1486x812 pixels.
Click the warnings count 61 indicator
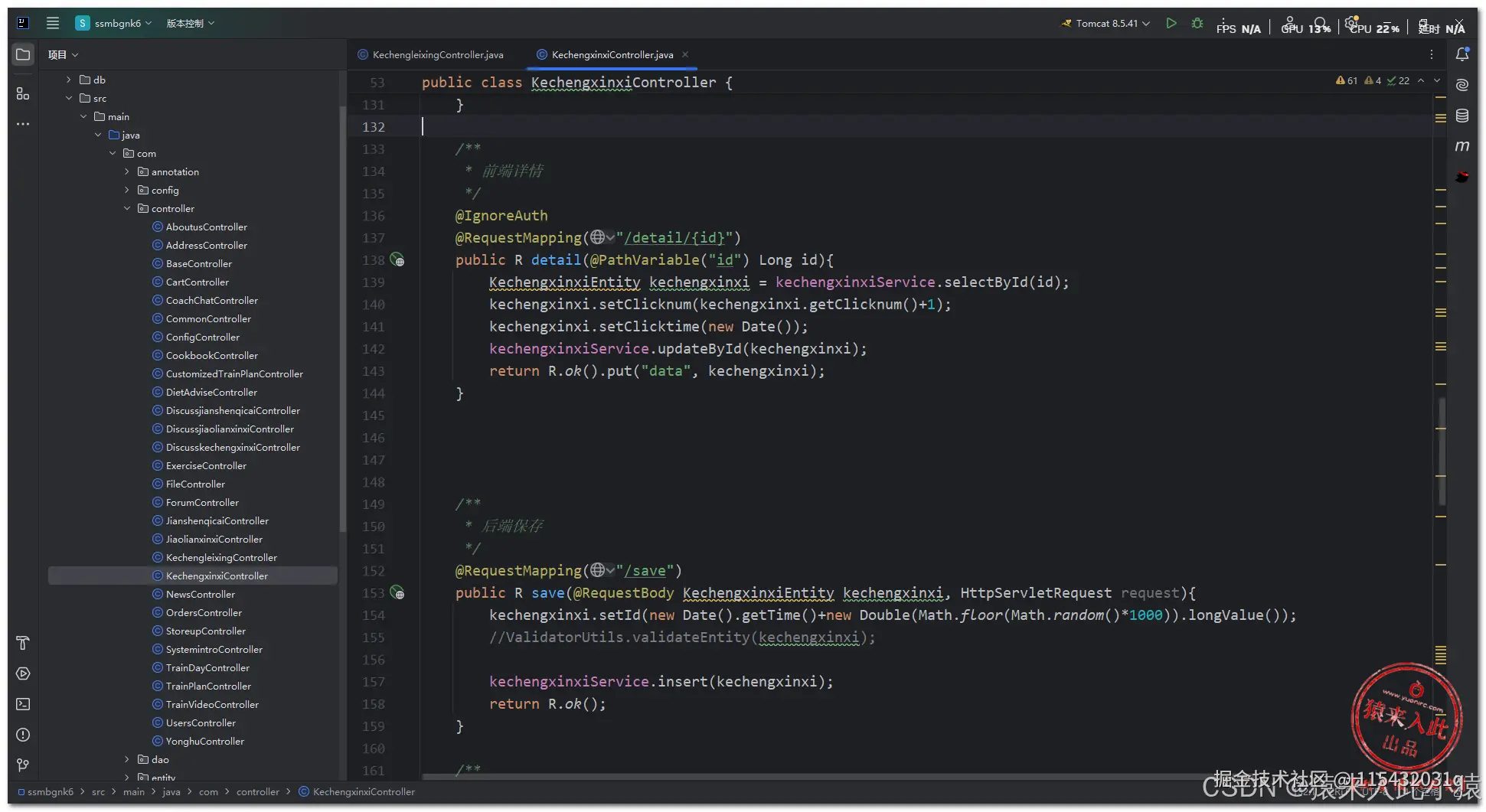click(1347, 80)
